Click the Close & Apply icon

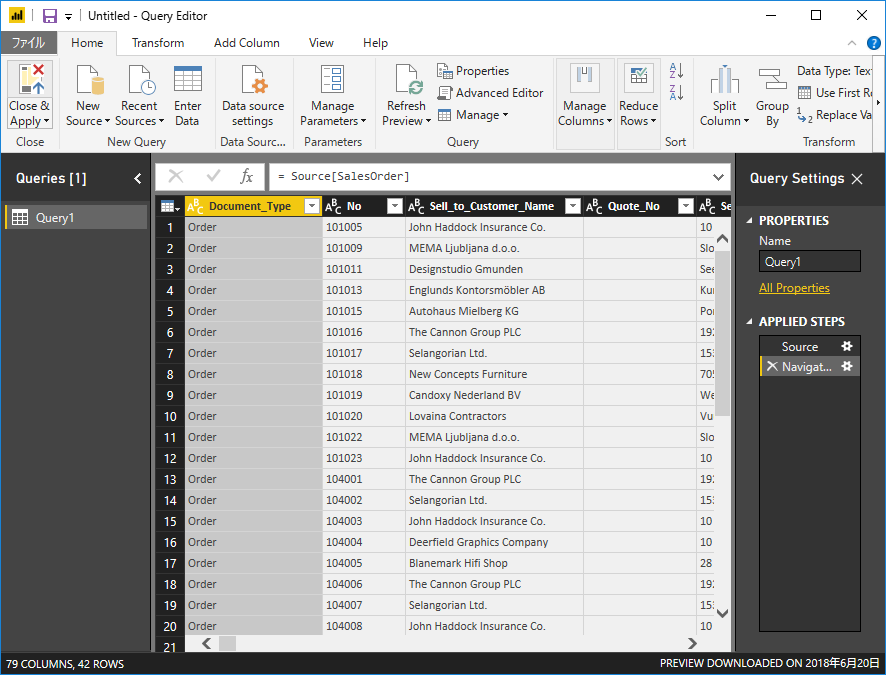click(29, 80)
